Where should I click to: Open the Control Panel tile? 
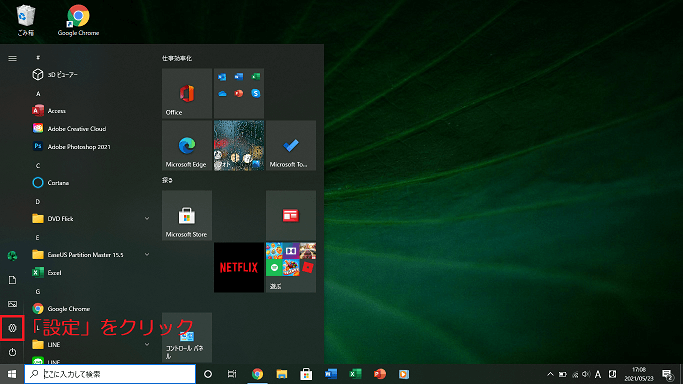tap(187, 337)
